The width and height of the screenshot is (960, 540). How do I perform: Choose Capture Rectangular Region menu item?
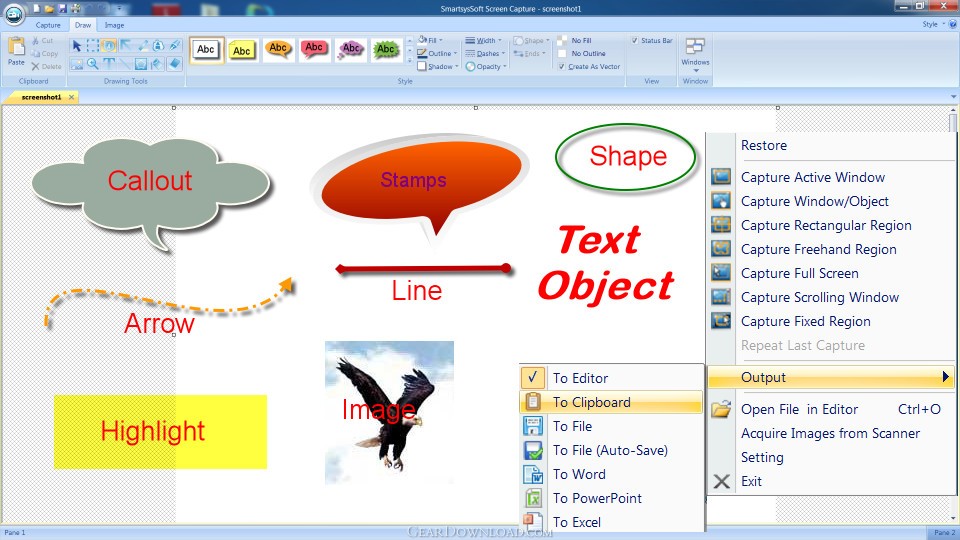click(x=826, y=225)
